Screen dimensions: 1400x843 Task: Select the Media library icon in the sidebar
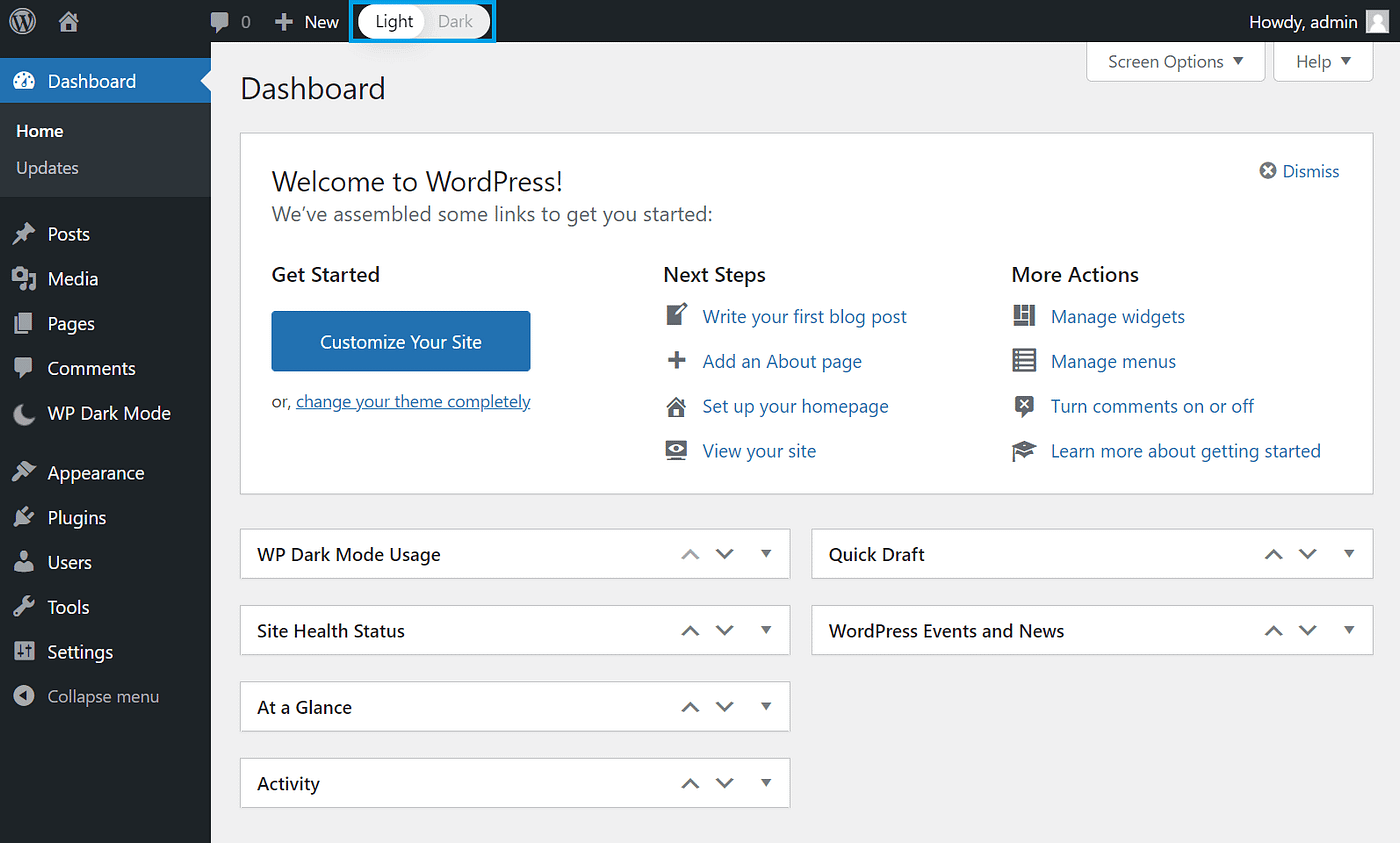[23, 278]
